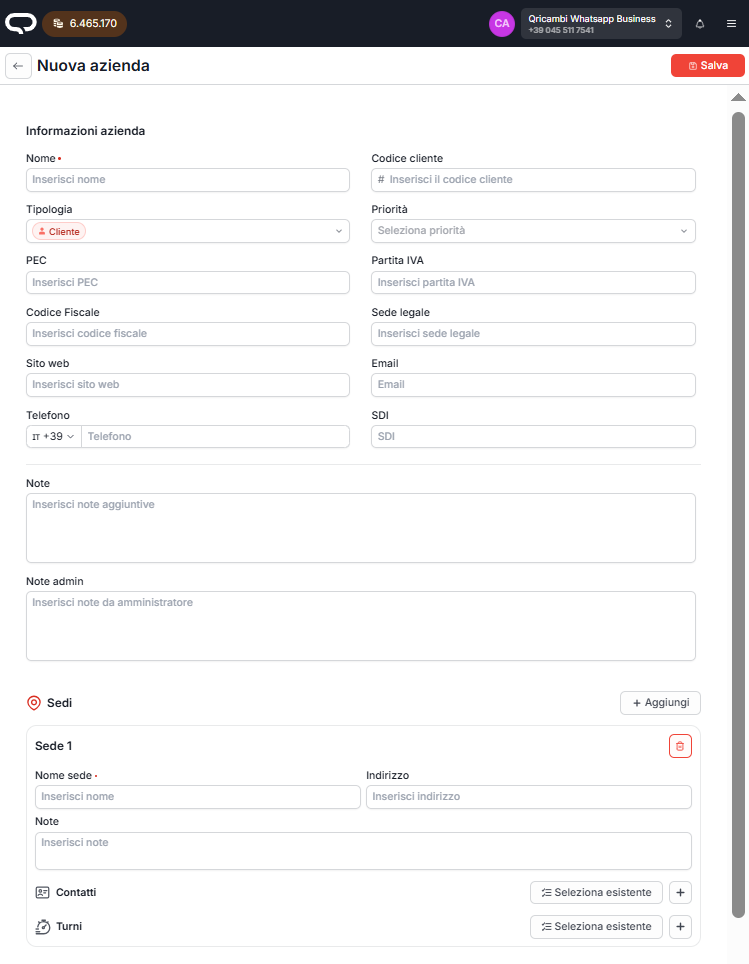
Task: Add new contact with plus icon
Action: (680, 893)
